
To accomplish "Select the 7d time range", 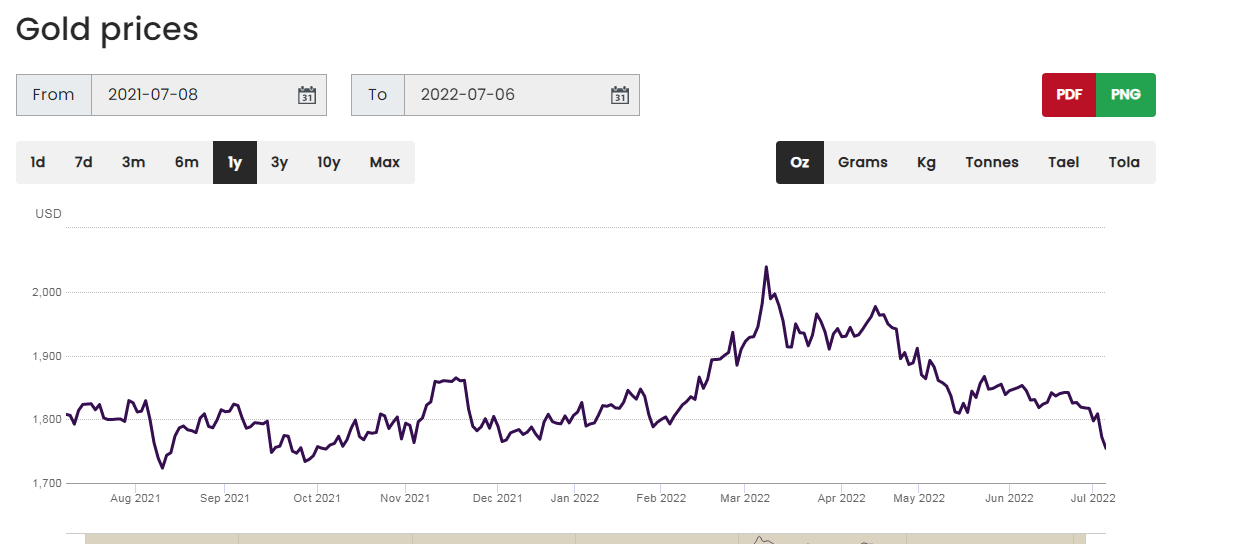I will point(83,162).
